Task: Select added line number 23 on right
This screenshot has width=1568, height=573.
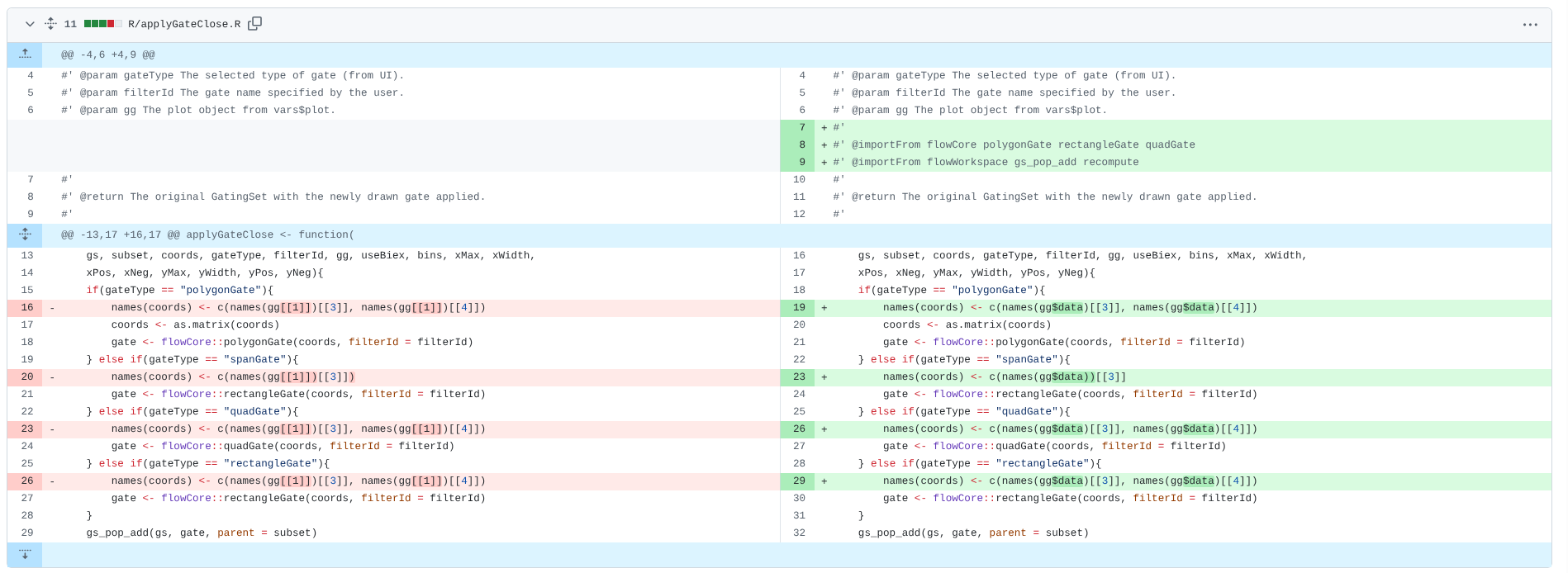Action: click(x=799, y=377)
